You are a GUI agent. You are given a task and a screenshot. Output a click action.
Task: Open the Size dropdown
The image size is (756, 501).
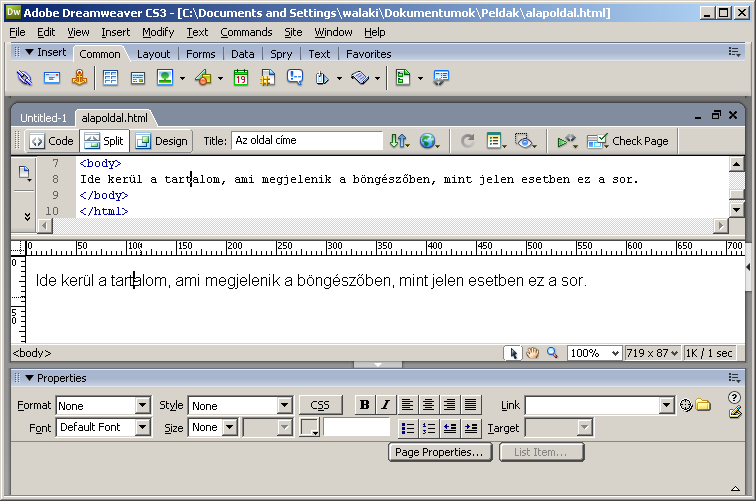230,427
